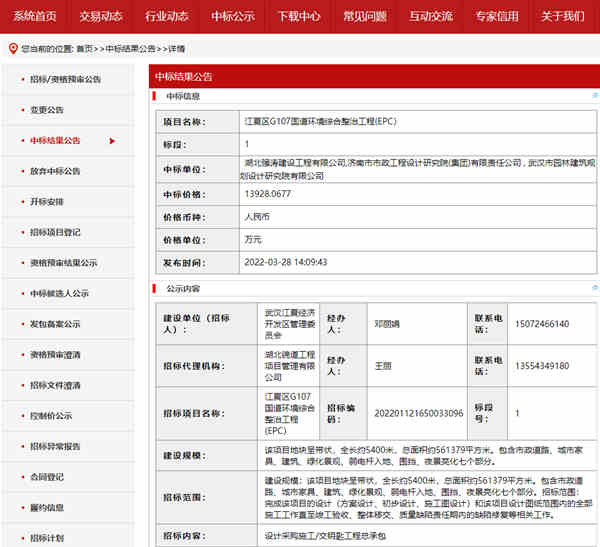Click the 招标内容 value 设计采购施工/交钥匙工程总承包
The width and height of the screenshot is (600, 547).
(325, 536)
